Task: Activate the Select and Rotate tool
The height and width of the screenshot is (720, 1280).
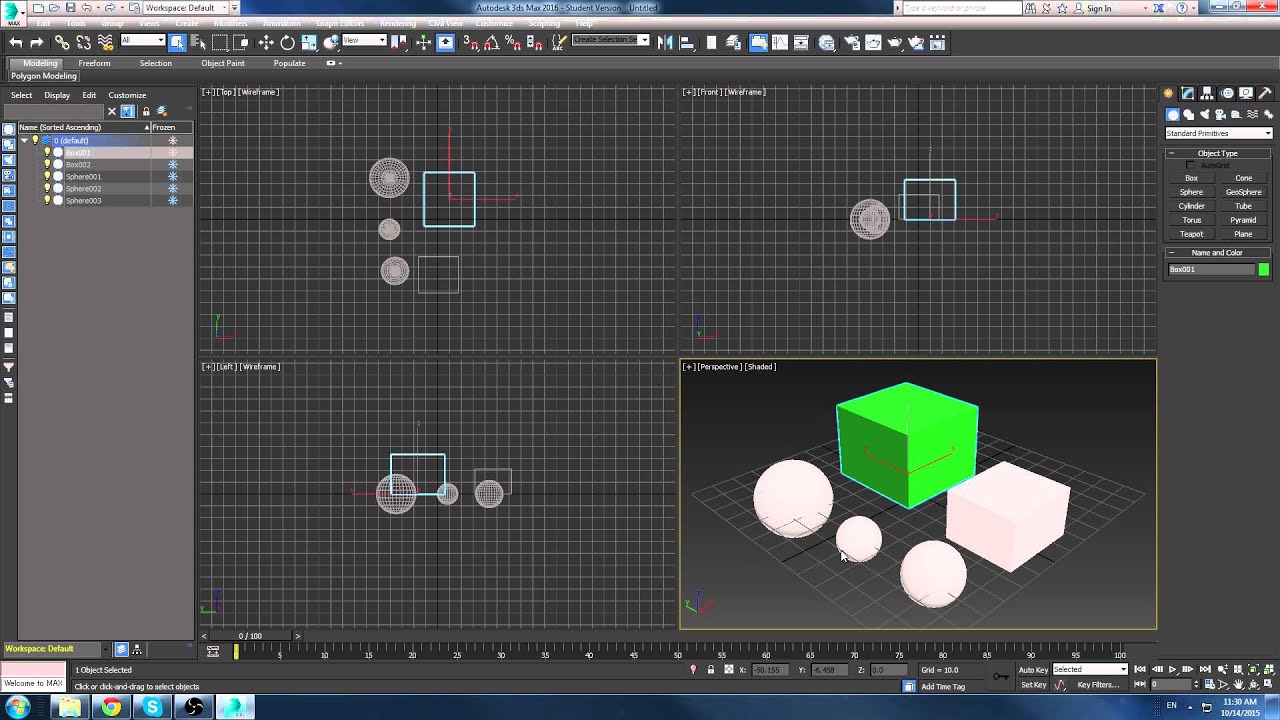Action: pyautogui.click(x=287, y=42)
